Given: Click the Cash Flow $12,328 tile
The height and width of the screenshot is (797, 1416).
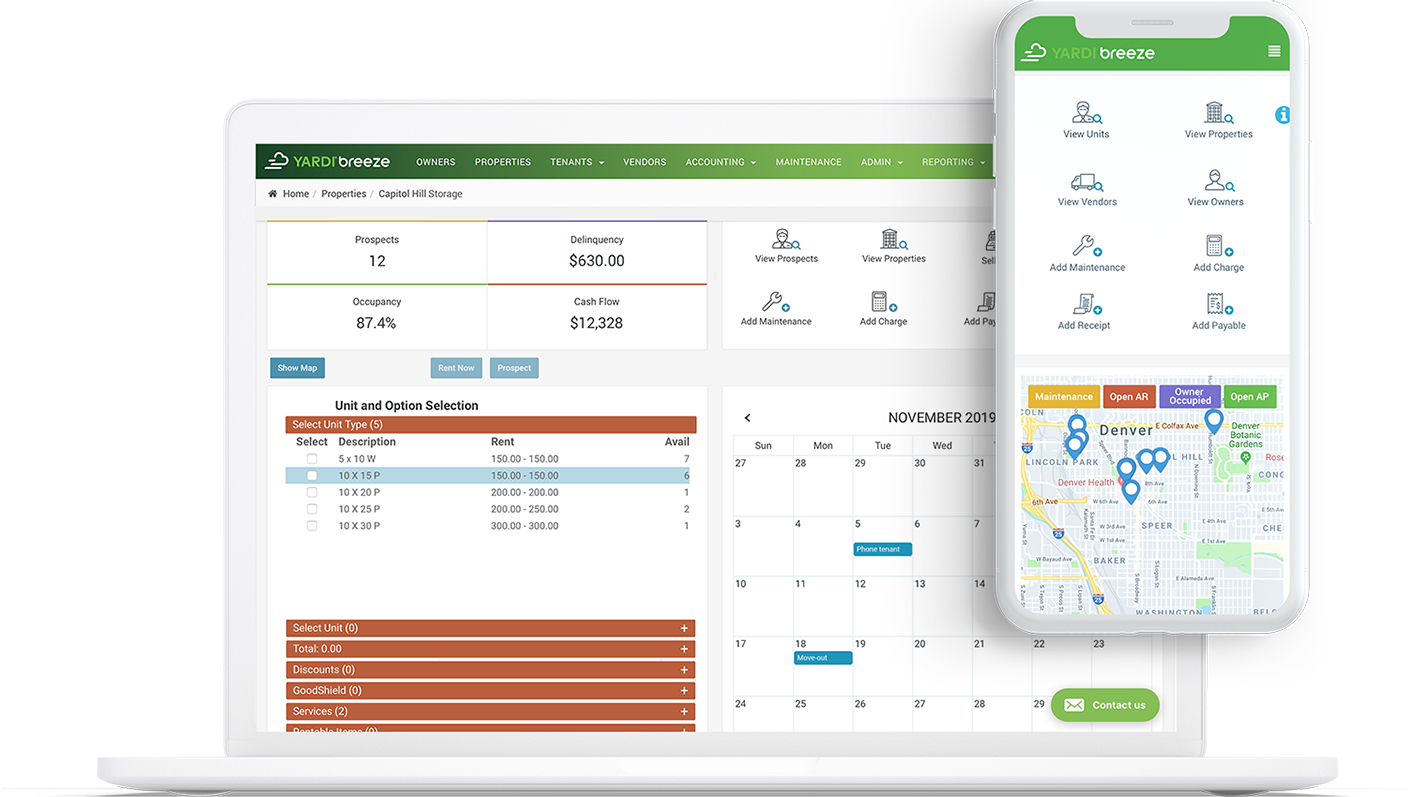Looking at the screenshot, I should [x=597, y=315].
